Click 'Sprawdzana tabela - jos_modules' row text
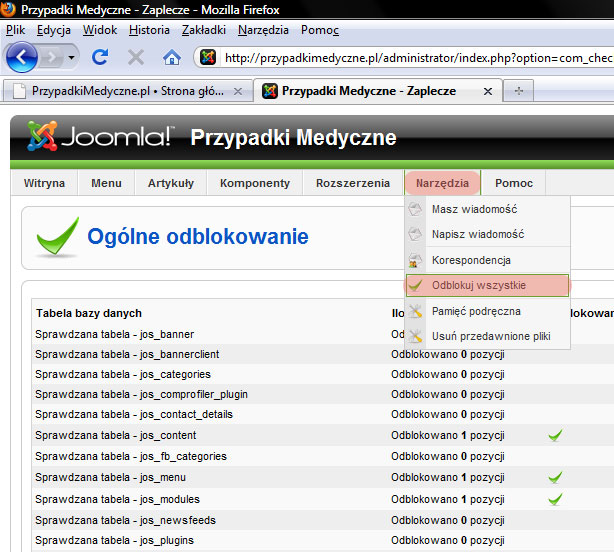 click(x=117, y=500)
